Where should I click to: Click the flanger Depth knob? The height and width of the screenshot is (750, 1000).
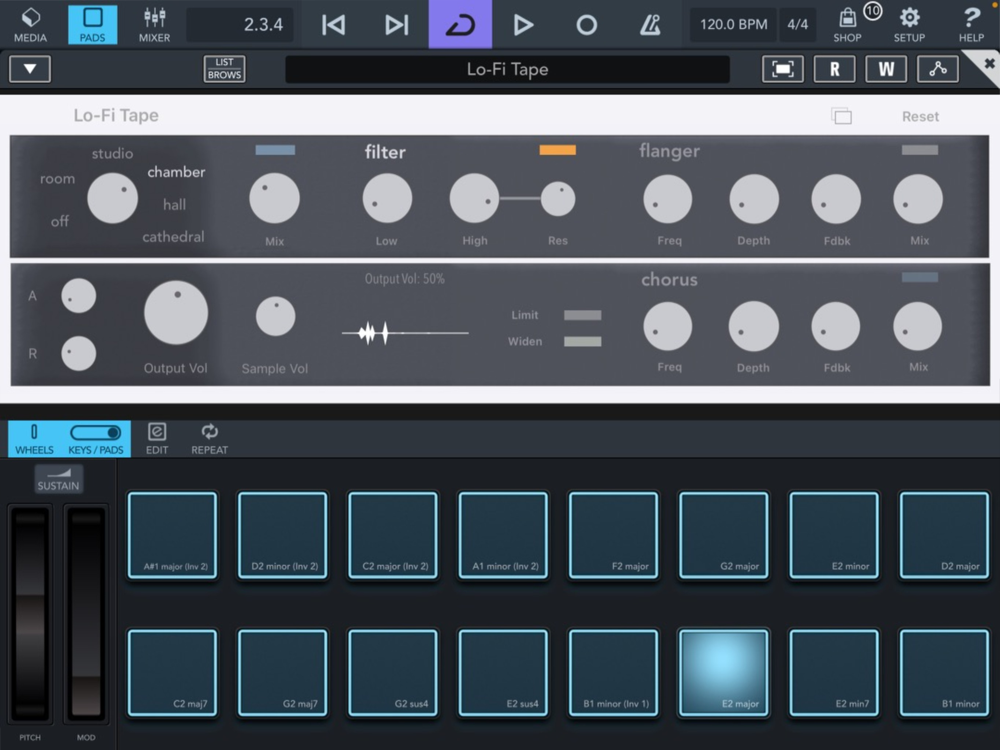754,200
